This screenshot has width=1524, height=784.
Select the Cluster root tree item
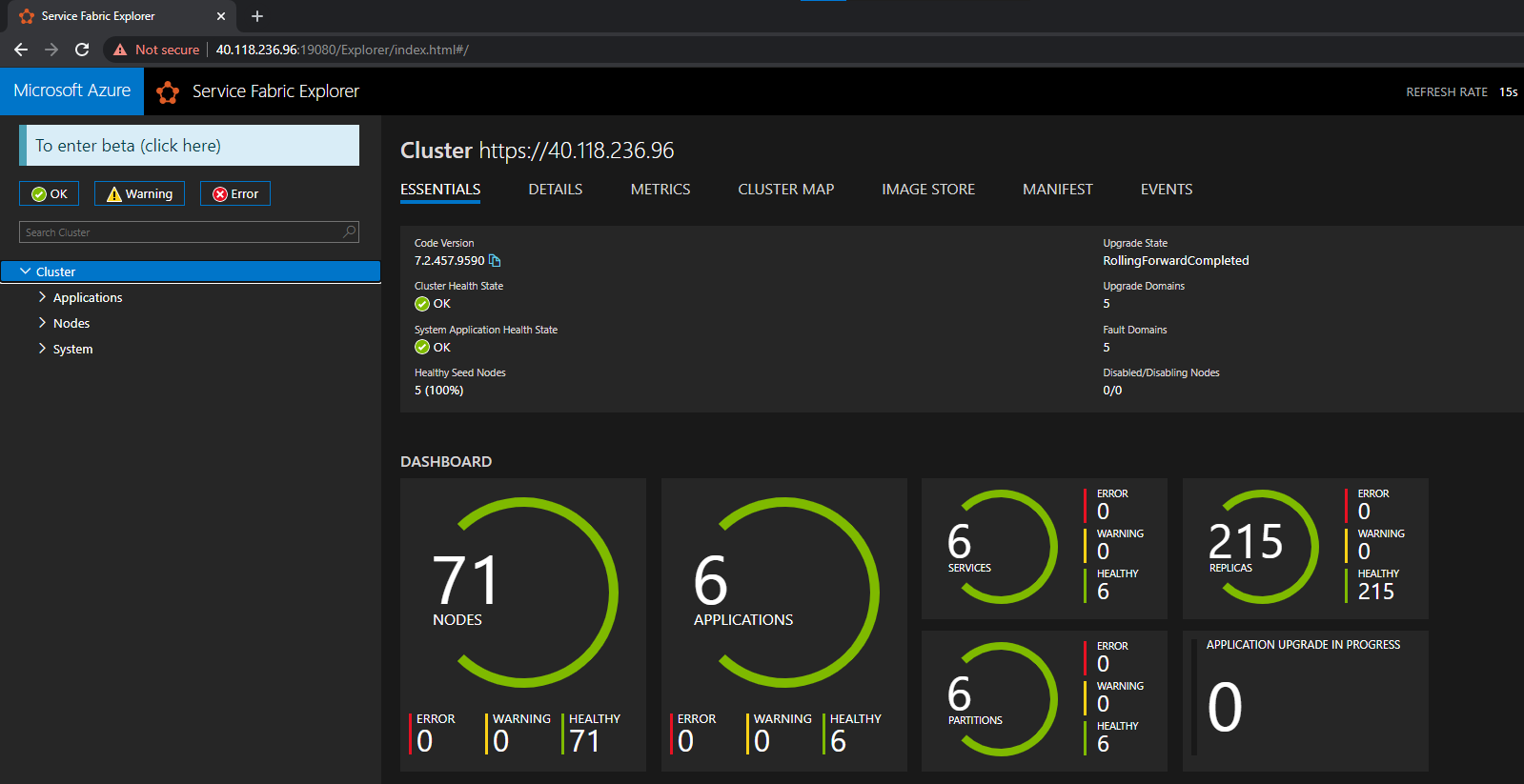191,271
